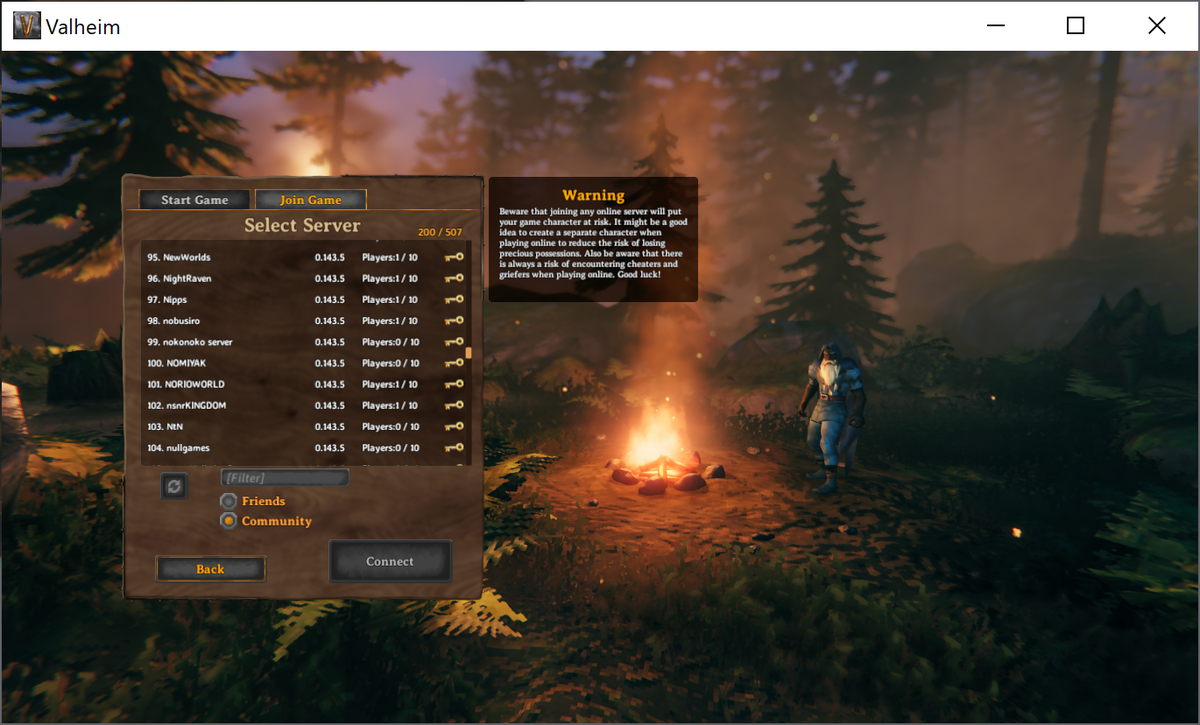The image size is (1200, 725).
Task: Minimize the Valheim window
Action: click(994, 25)
